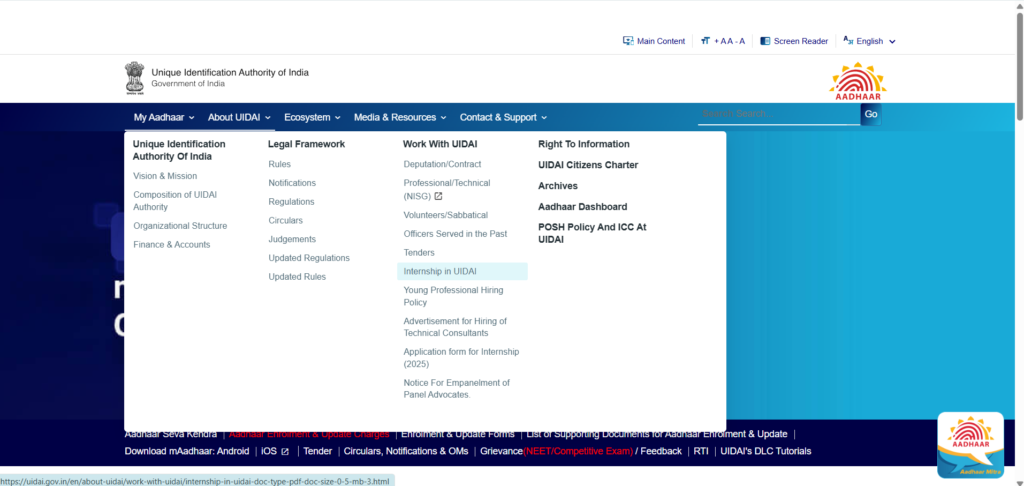Click external link icon beside iOS
This screenshot has width=1024, height=486.
(285, 451)
